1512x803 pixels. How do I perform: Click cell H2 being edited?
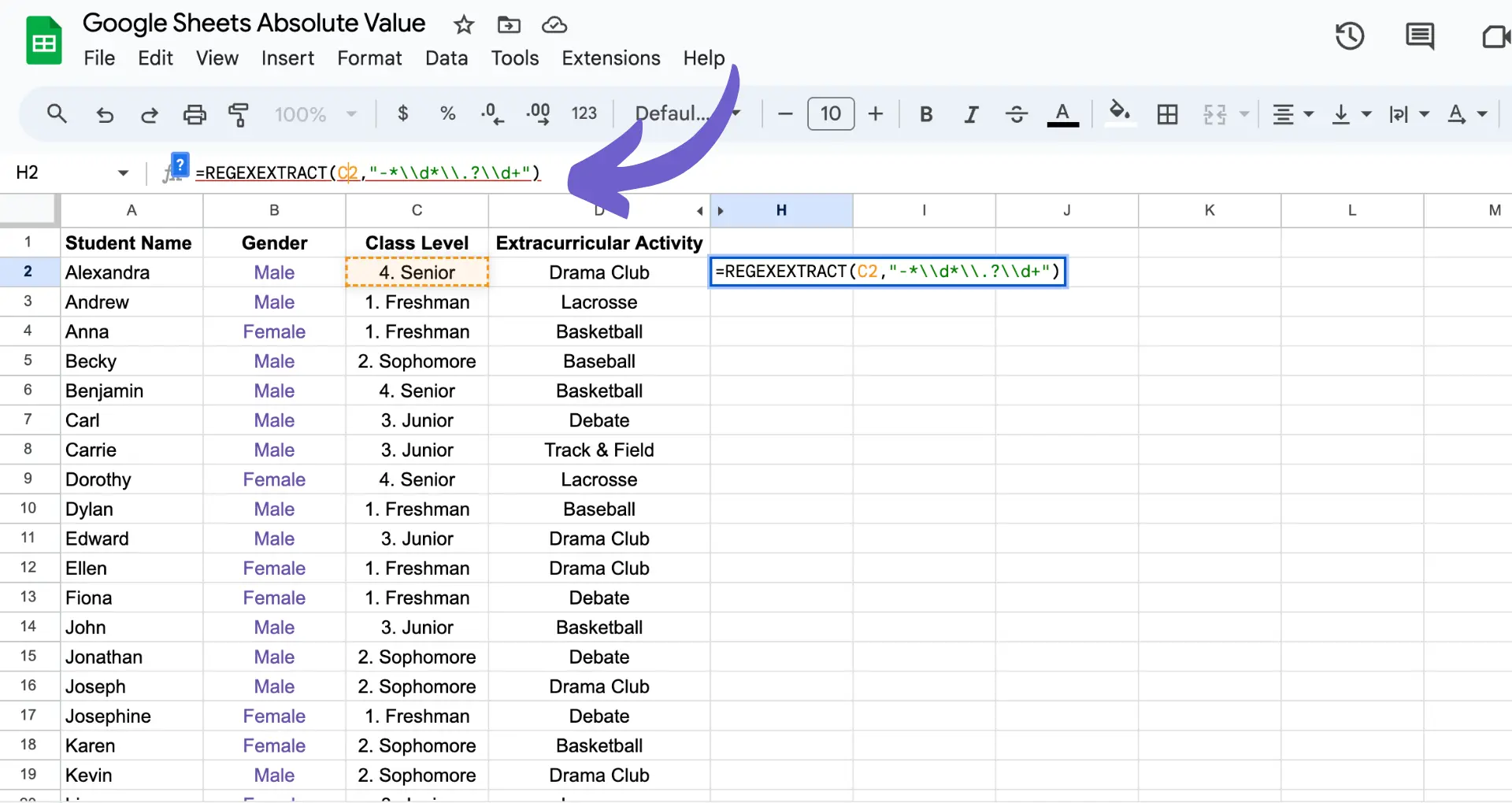point(888,272)
